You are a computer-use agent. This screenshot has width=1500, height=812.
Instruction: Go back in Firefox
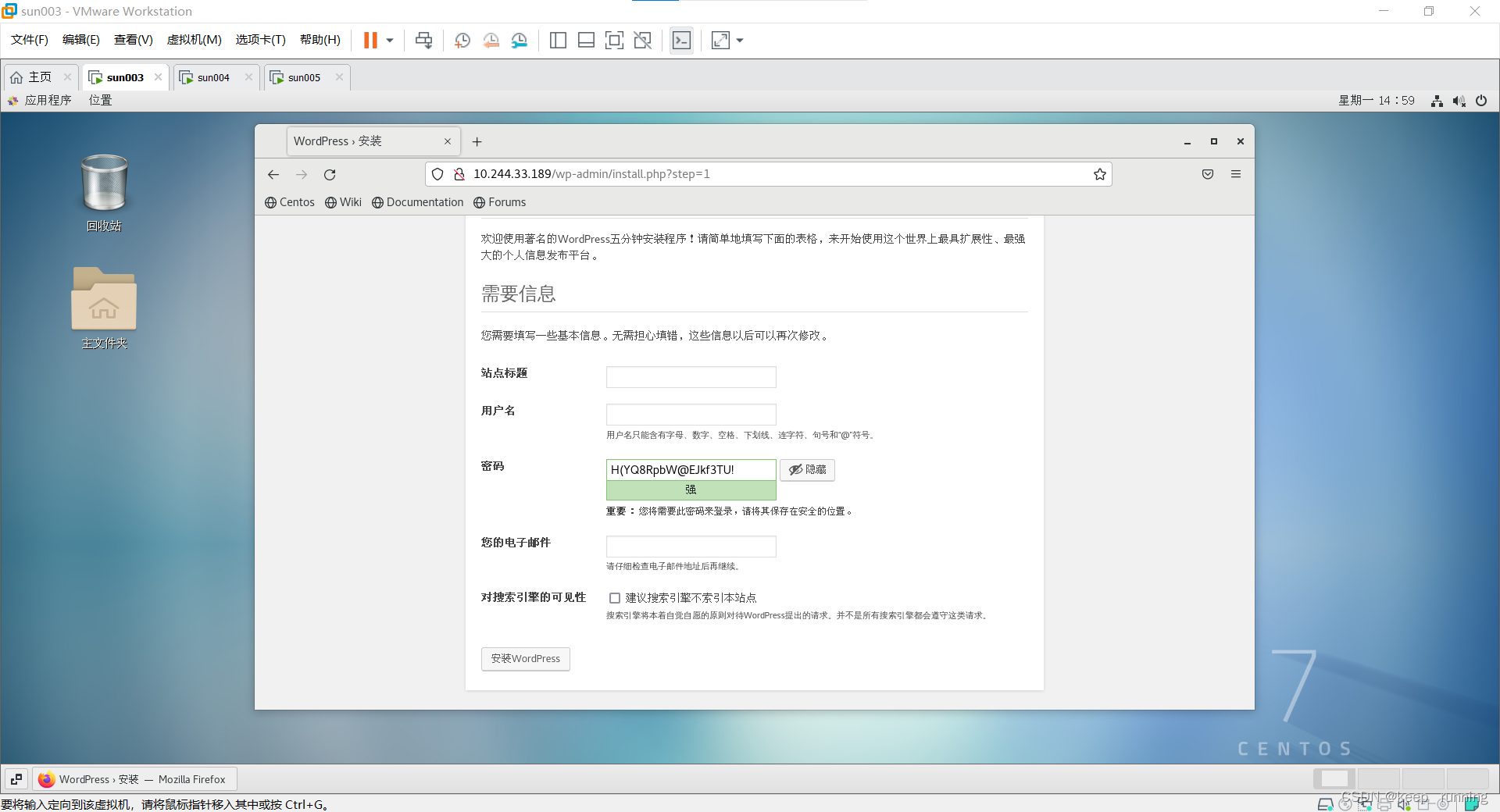pyautogui.click(x=273, y=174)
